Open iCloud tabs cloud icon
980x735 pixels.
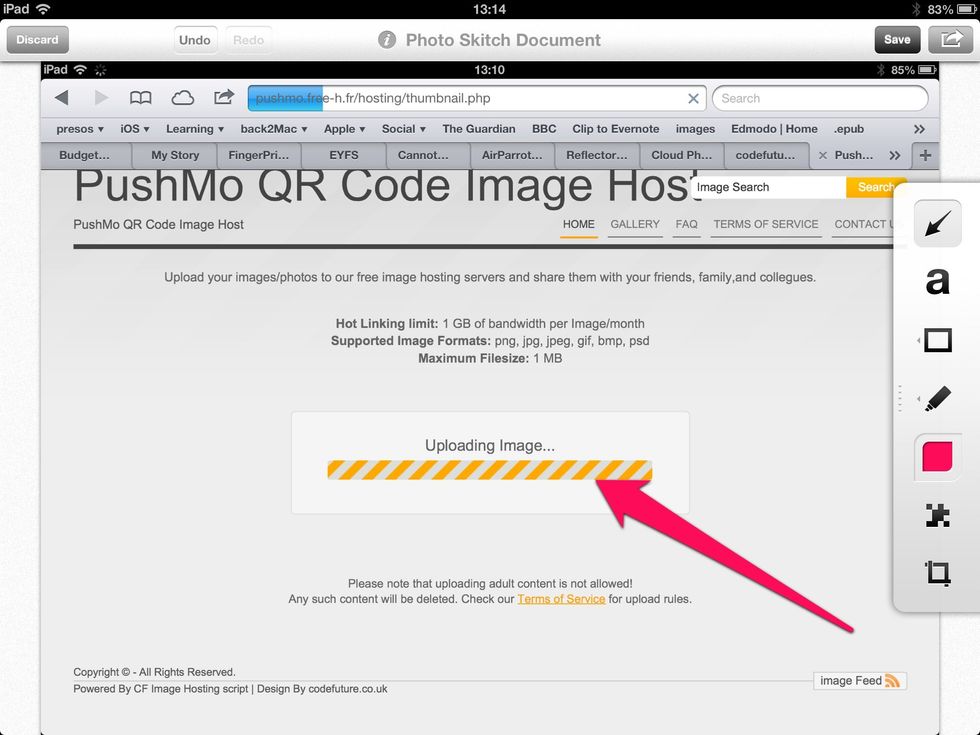pyautogui.click(x=182, y=98)
